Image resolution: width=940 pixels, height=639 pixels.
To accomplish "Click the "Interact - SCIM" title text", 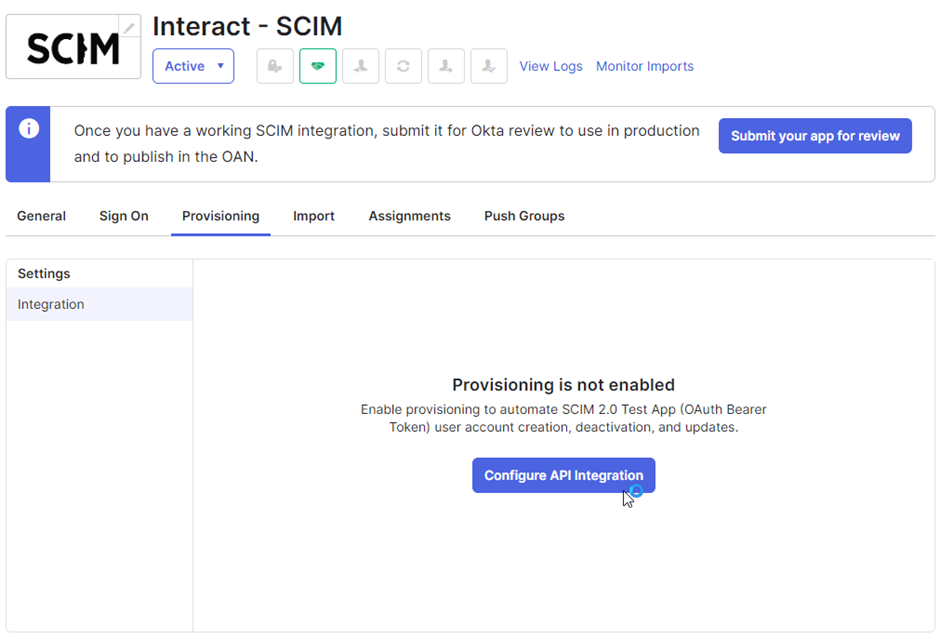I will (x=248, y=26).
